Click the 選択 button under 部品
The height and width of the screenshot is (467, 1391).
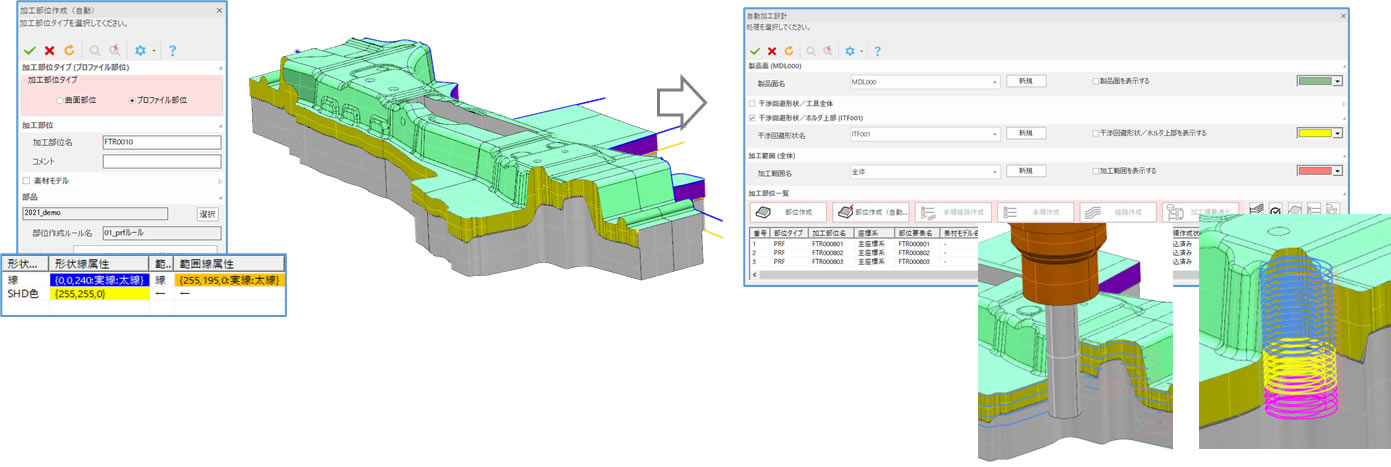click(x=207, y=214)
